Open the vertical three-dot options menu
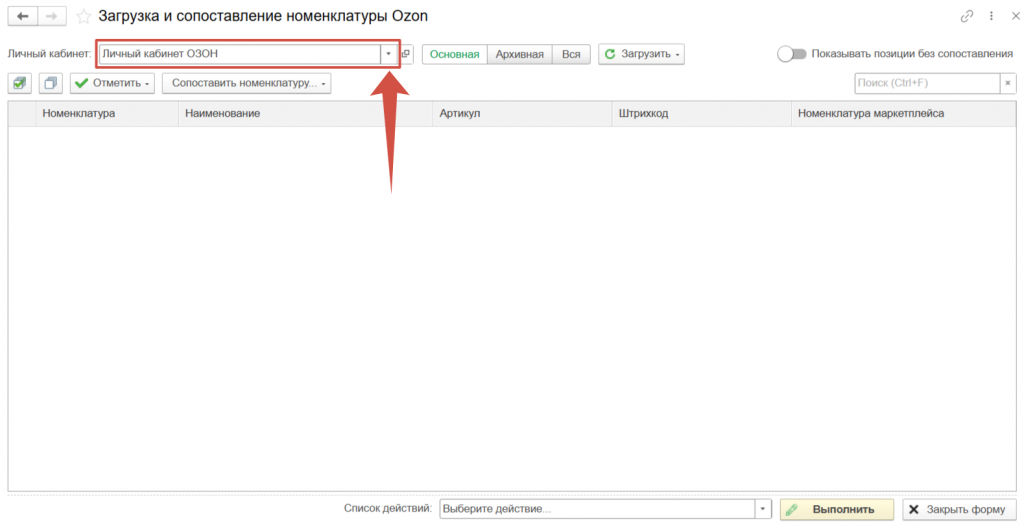The width and height of the screenshot is (1024, 529). [991, 17]
